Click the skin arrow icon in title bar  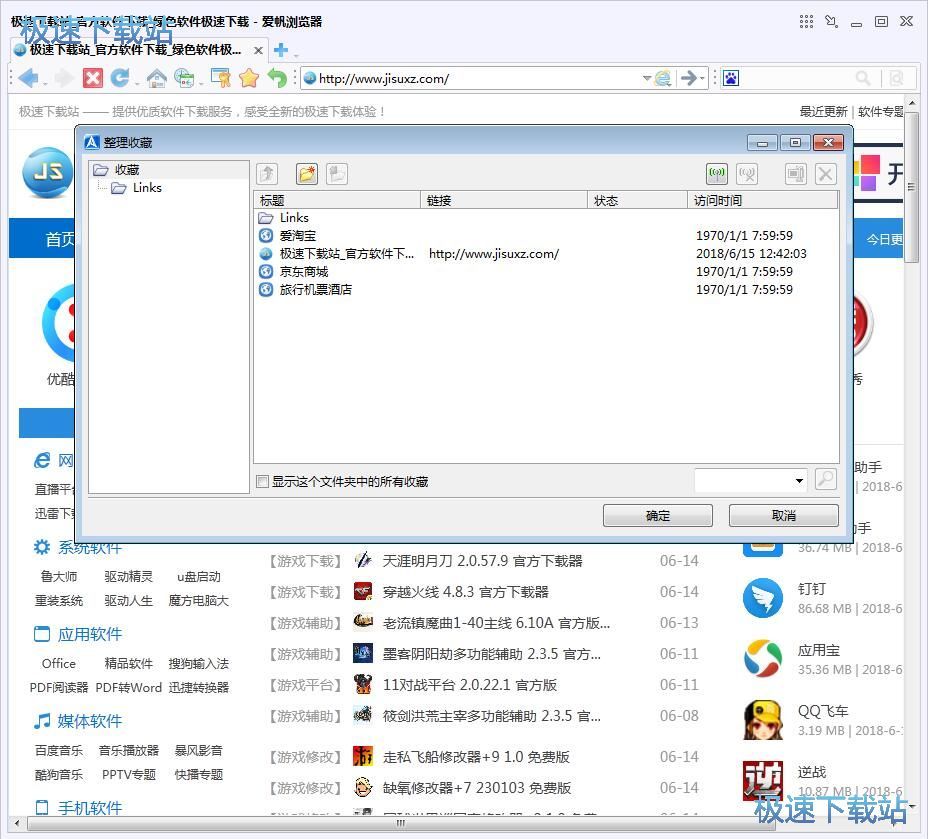tap(832, 21)
